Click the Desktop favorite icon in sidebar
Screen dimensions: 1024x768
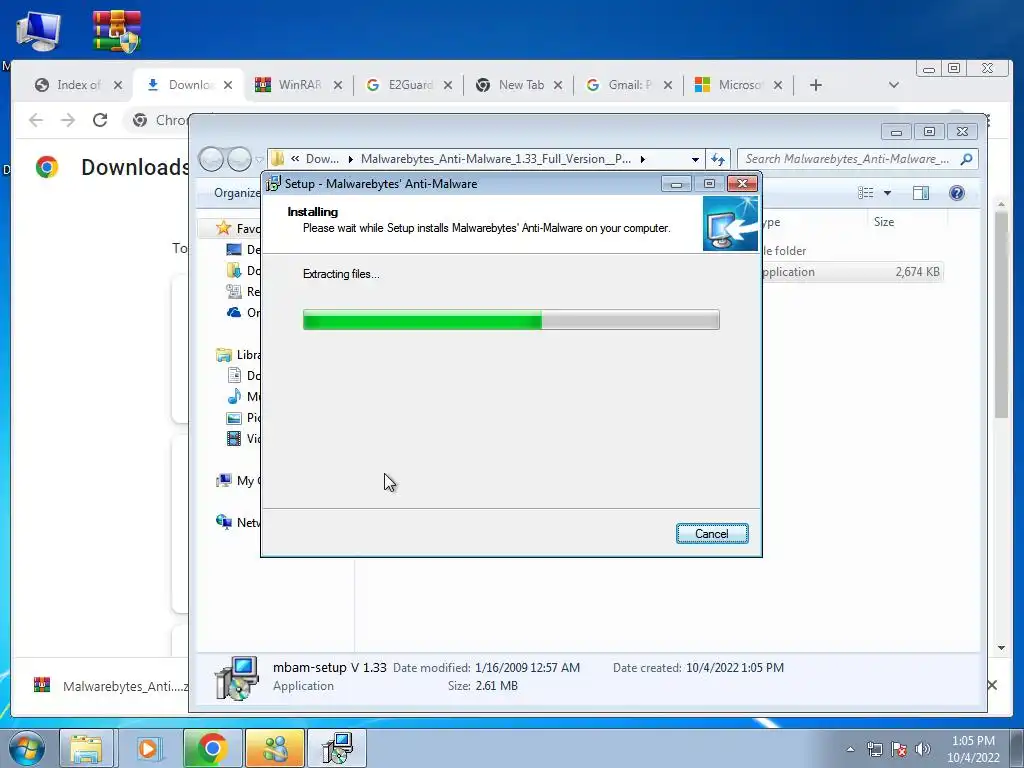(234, 249)
